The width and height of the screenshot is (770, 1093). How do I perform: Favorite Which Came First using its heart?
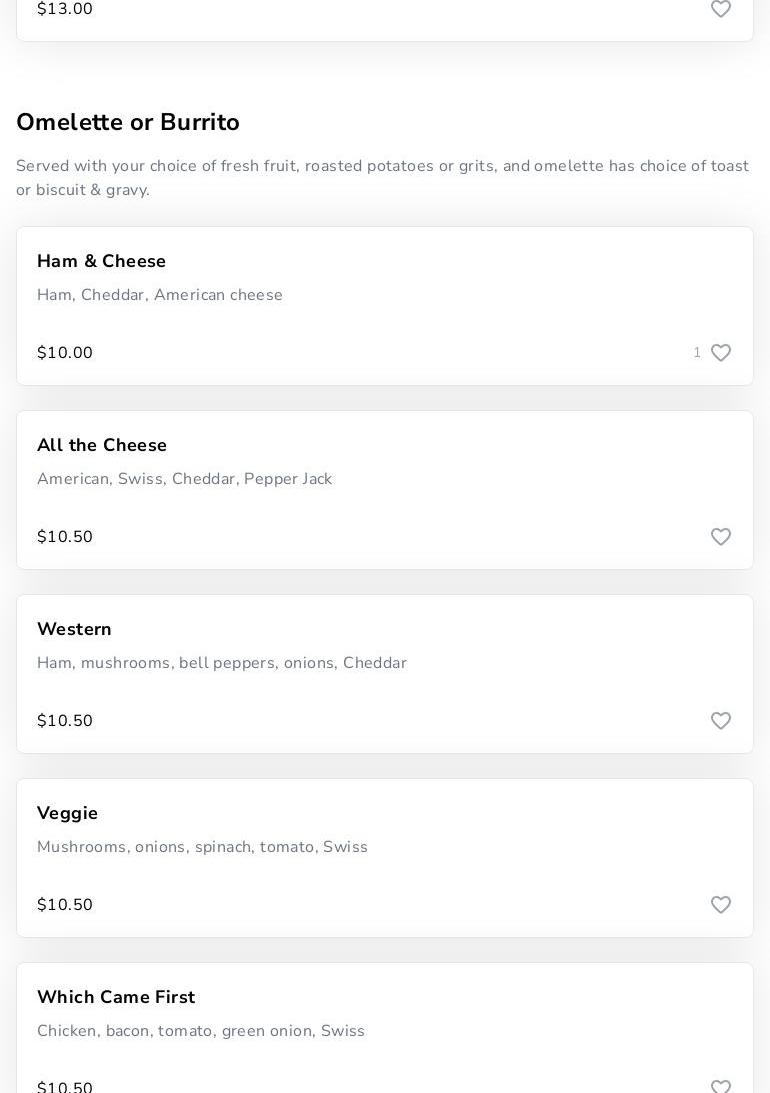tap(721, 1086)
